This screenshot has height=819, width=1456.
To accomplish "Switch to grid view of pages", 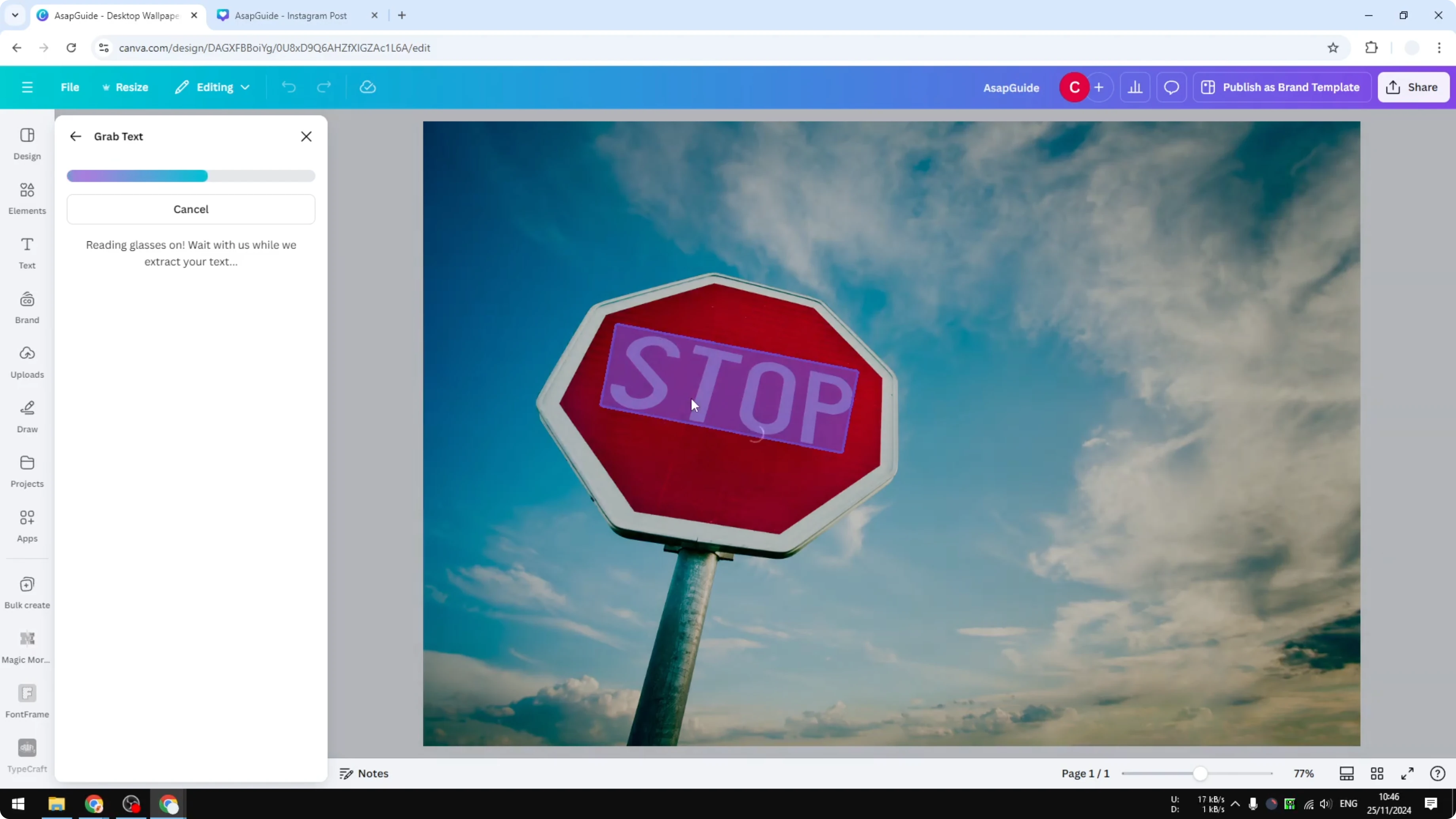I will pos(1376,773).
